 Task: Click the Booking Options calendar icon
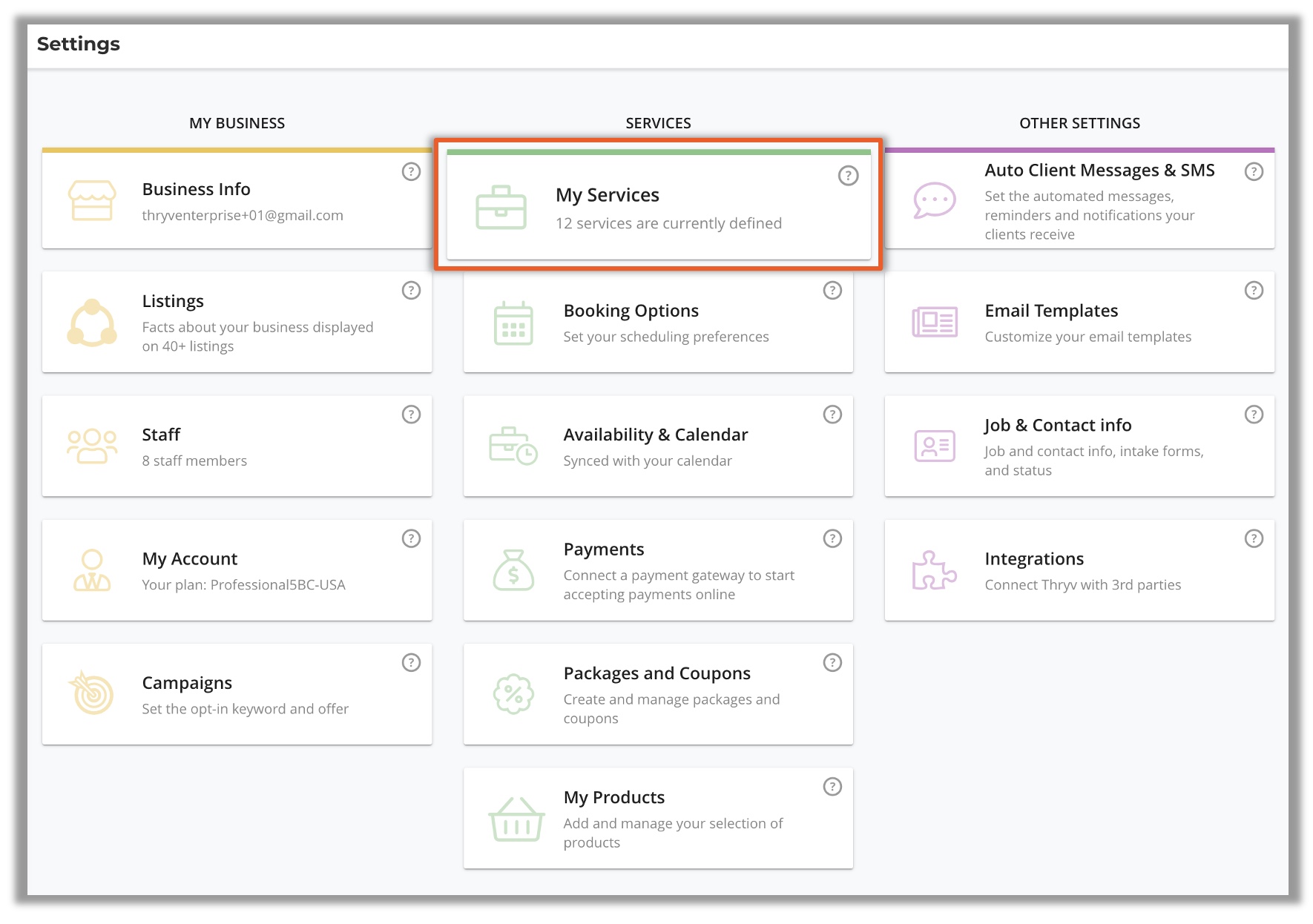tap(513, 323)
